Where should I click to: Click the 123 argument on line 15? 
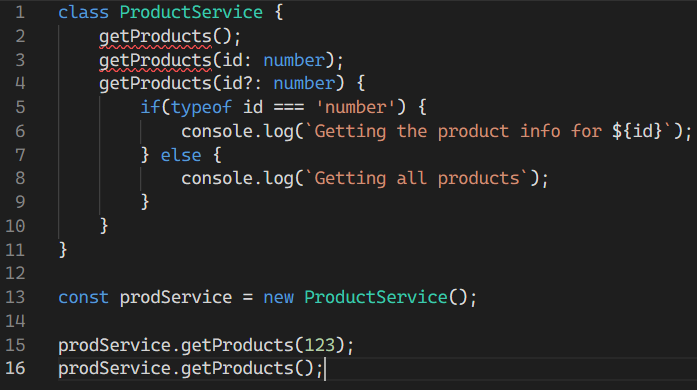pyautogui.click(x=320, y=346)
